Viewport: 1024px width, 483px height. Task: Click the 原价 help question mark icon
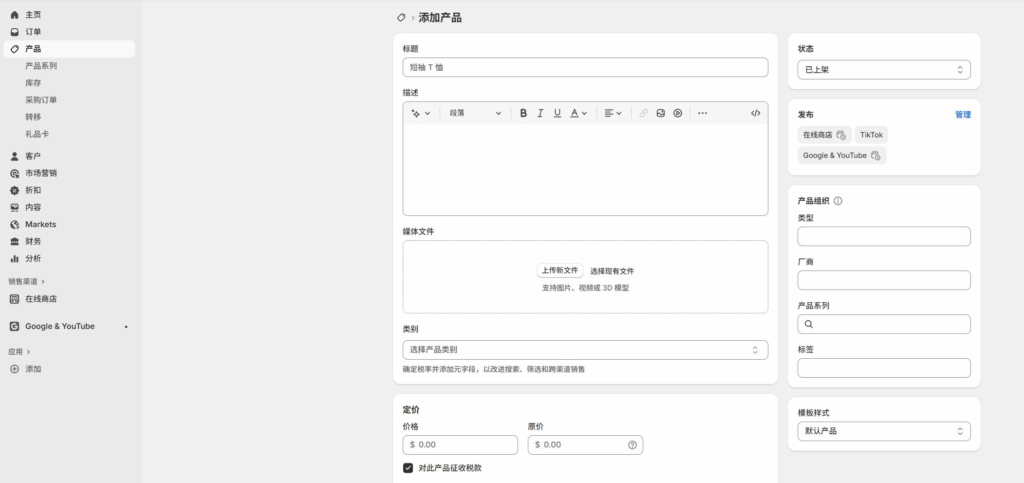(631, 445)
